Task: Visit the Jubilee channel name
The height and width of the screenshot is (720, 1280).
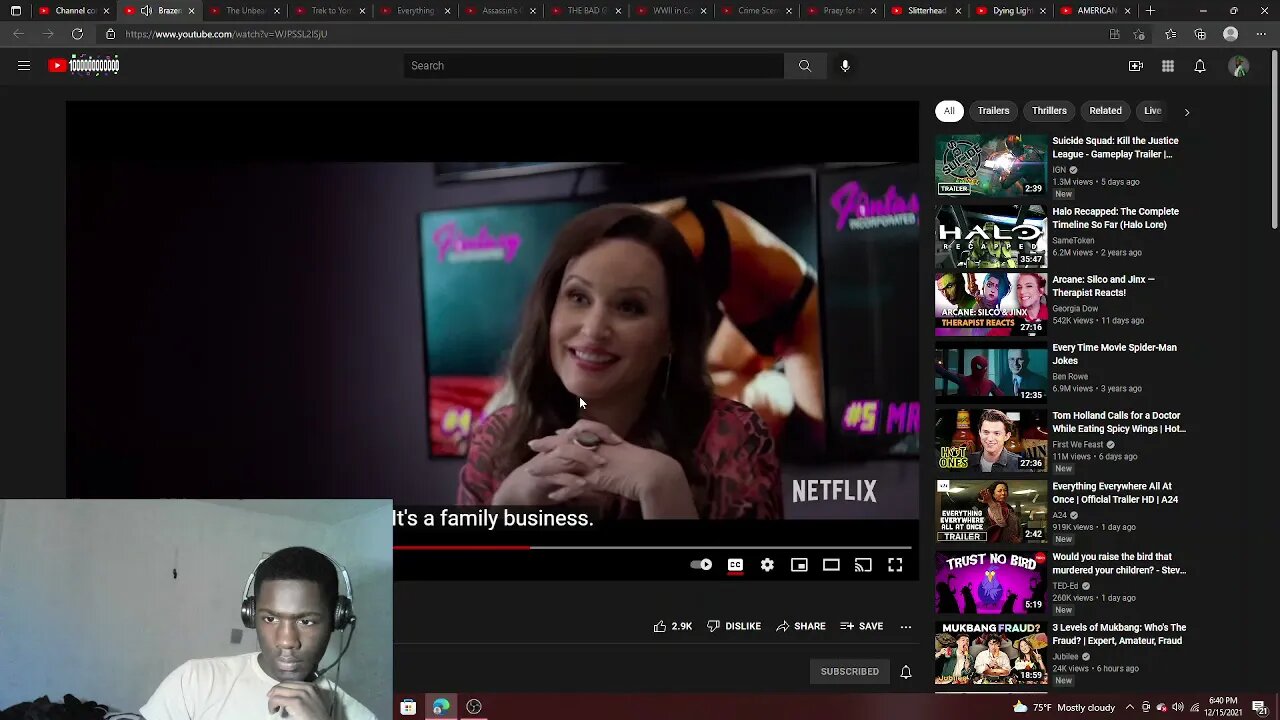Action: [x=1065, y=656]
